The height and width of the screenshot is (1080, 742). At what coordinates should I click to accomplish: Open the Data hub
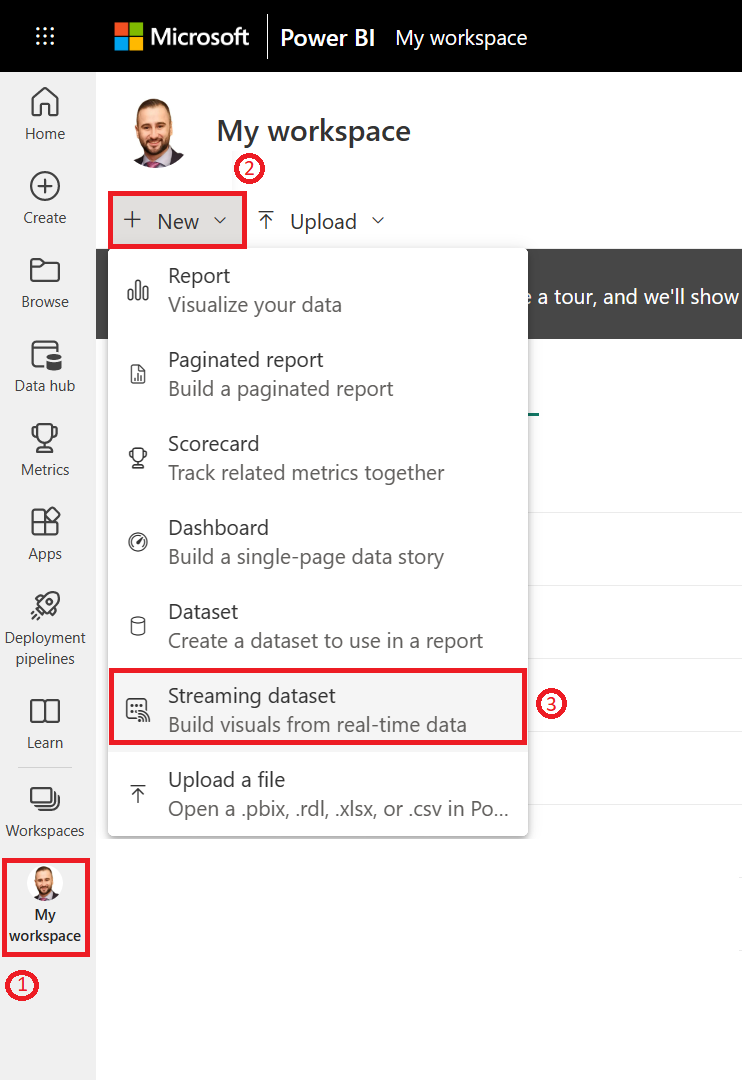45,366
